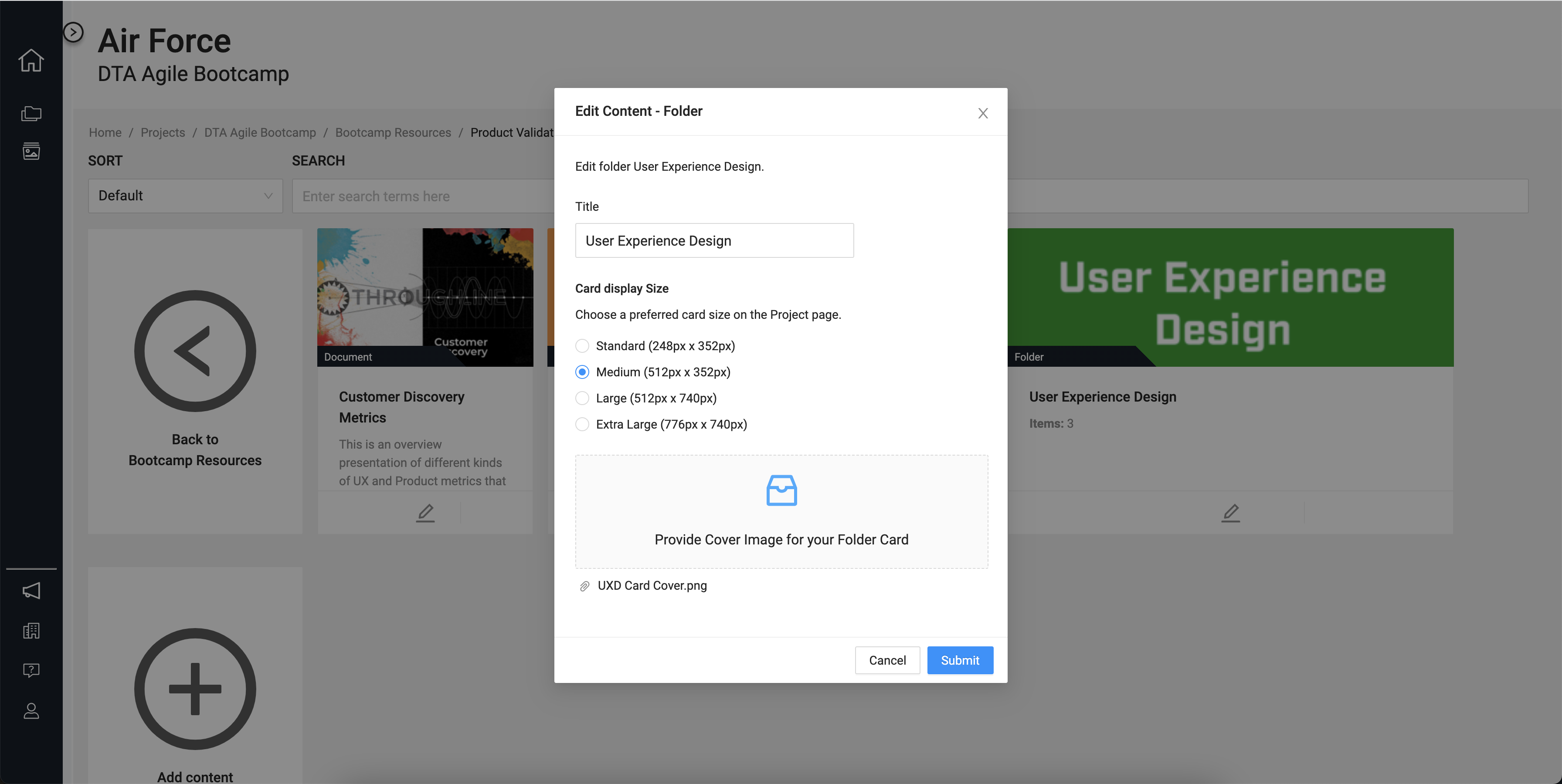Open the folders icon in sidebar
This screenshot has height=784, width=1562.
[x=31, y=113]
